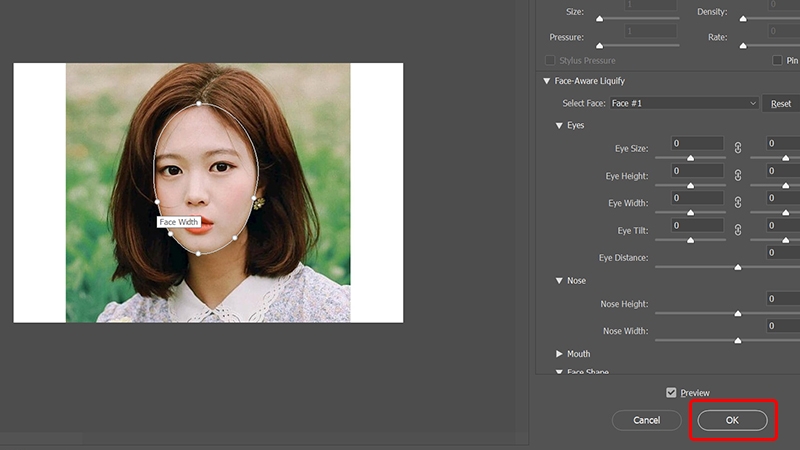800x450 pixels.
Task: Click the Nose Height slider handle
Action: point(738,314)
